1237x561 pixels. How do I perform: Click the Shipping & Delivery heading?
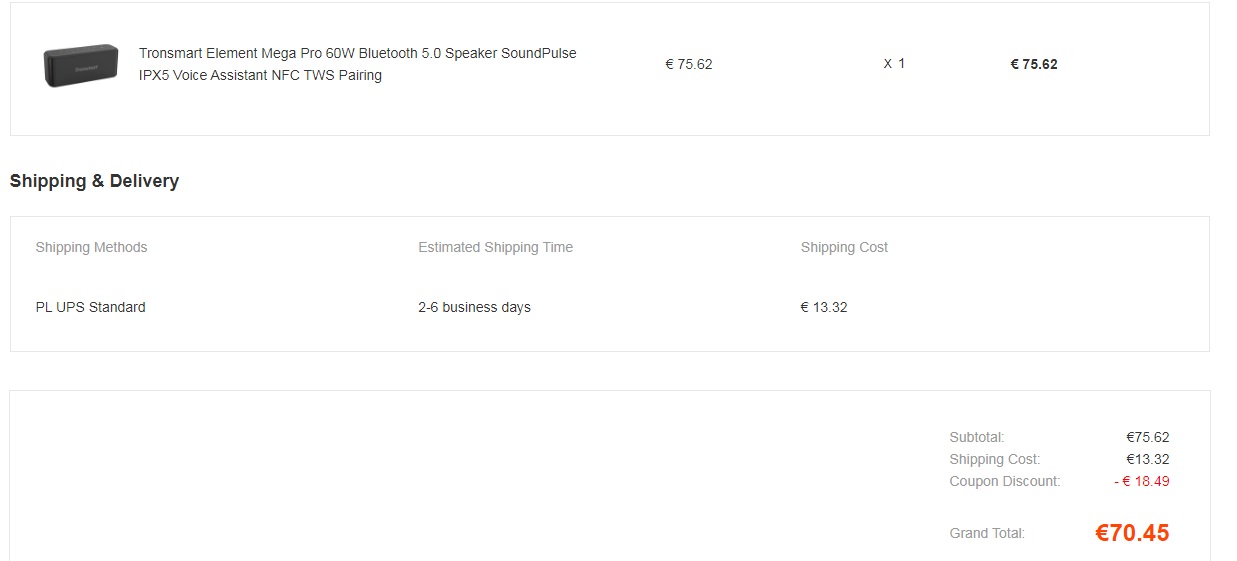(94, 181)
